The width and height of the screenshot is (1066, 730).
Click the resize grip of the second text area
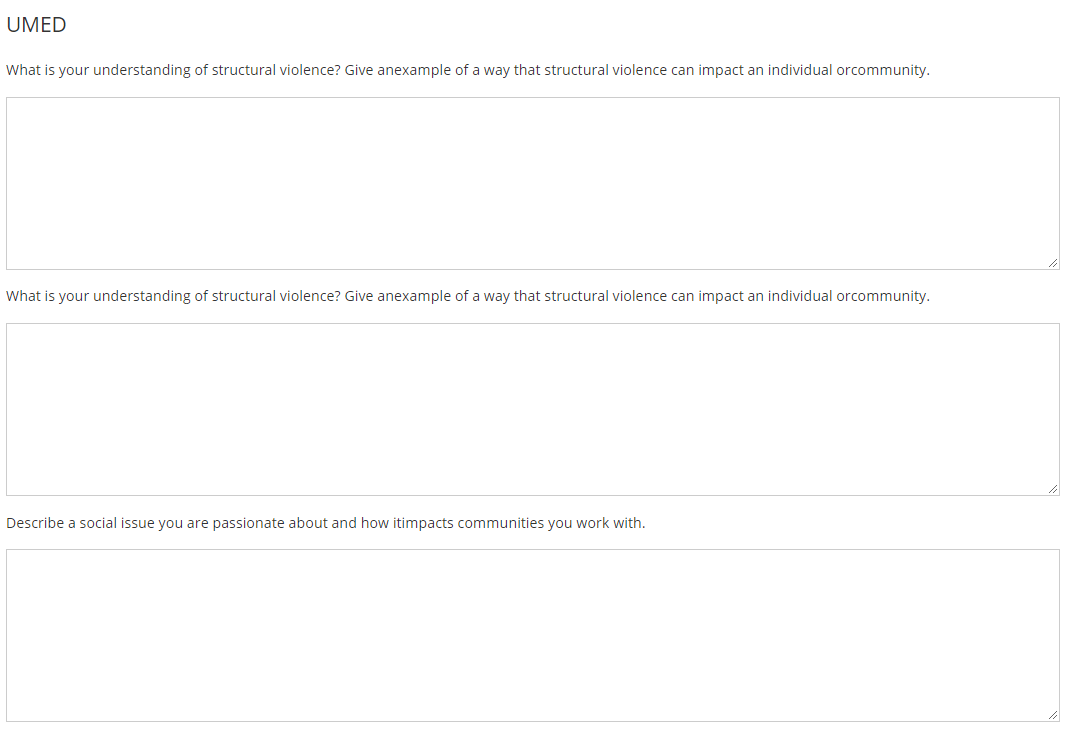(1052, 489)
